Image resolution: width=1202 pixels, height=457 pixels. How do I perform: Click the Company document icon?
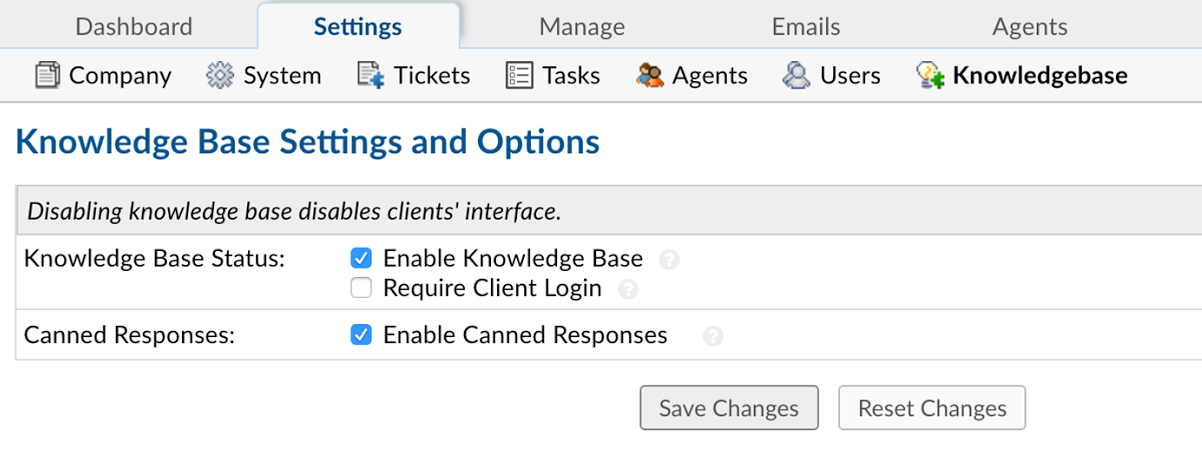click(47, 75)
